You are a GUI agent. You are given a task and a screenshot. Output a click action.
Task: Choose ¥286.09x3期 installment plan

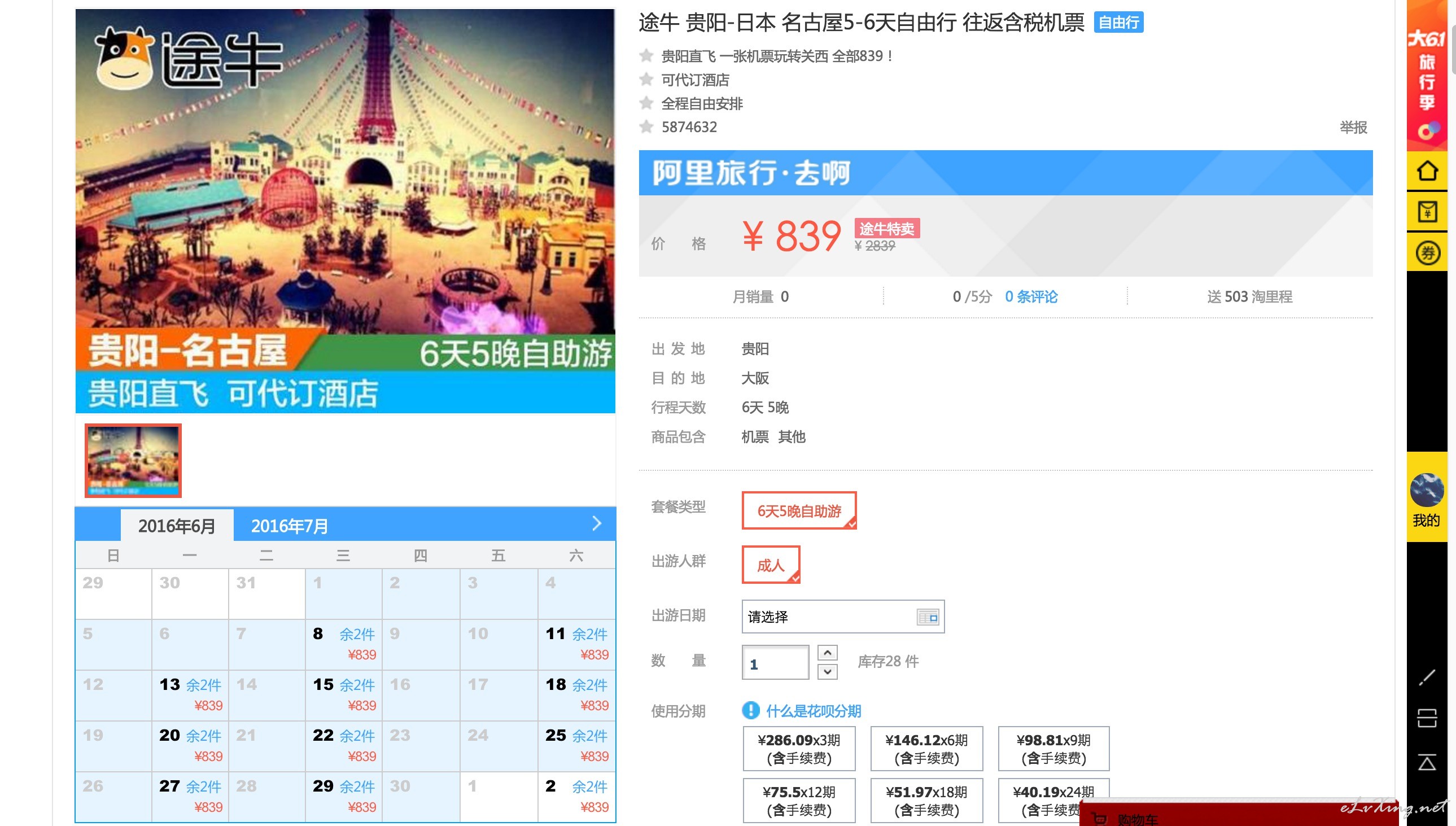coord(799,749)
